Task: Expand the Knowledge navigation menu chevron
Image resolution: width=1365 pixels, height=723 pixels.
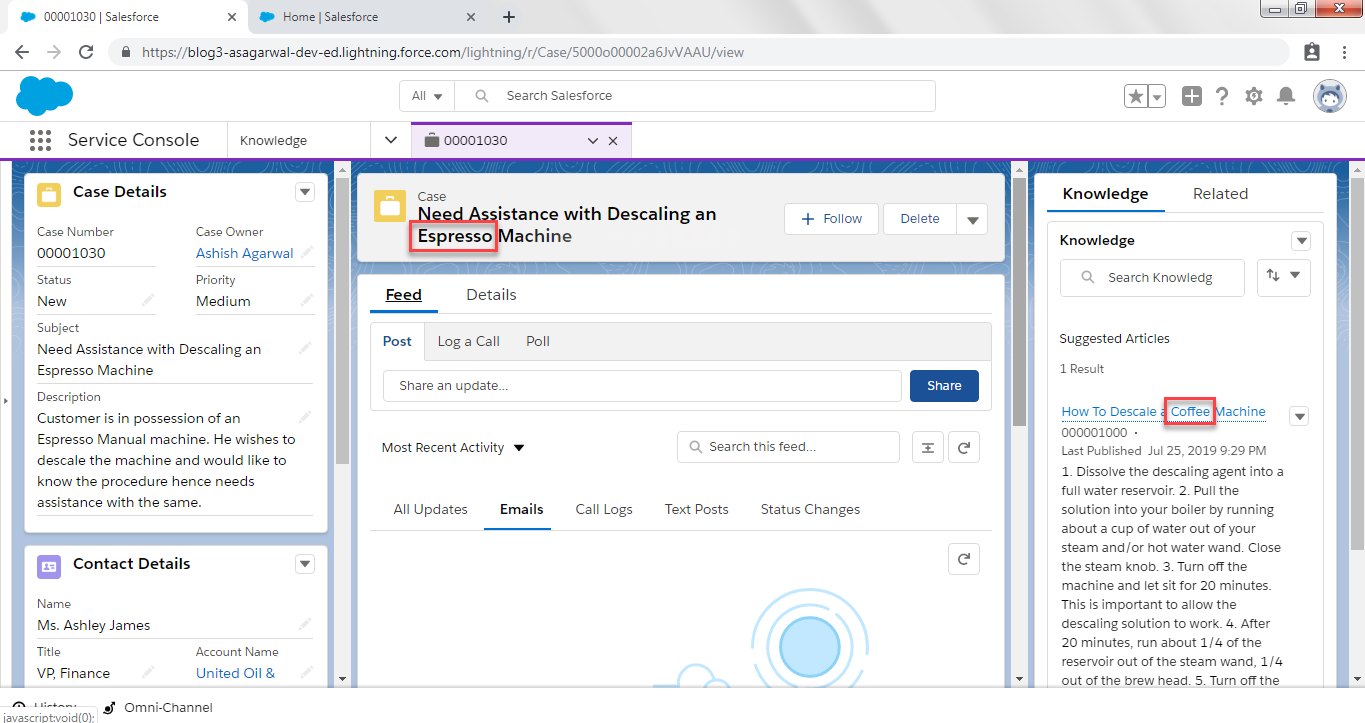Action: pyautogui.click(x=391, y=141)
